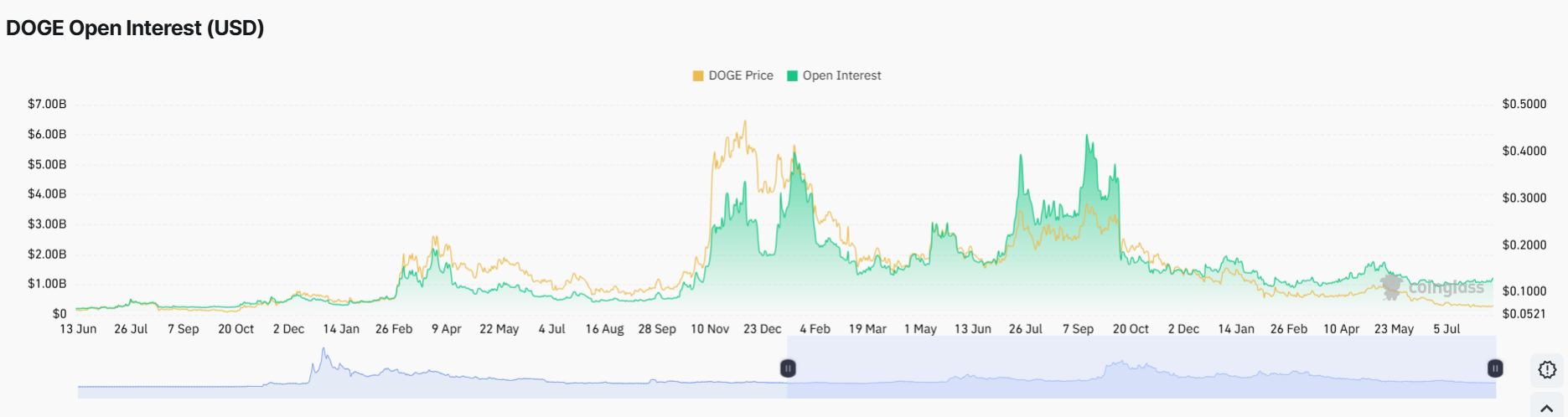Viewport: 1568px width, 417px height.
Task: Click the $0.4000 price axis label
Action: 1524,151
